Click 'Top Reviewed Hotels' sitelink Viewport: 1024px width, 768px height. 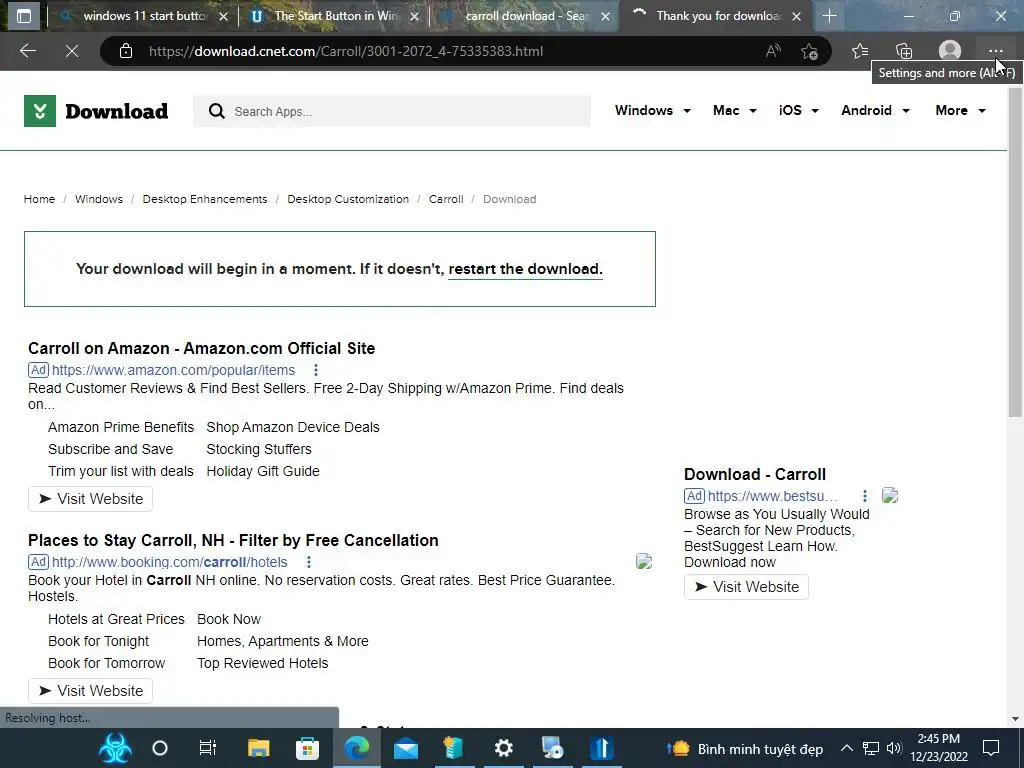(x=263, y=664)
